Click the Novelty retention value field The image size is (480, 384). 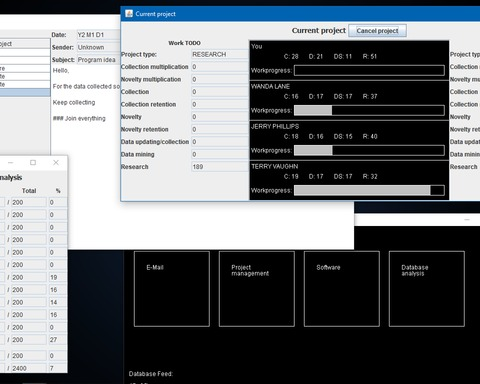point(220,129)
